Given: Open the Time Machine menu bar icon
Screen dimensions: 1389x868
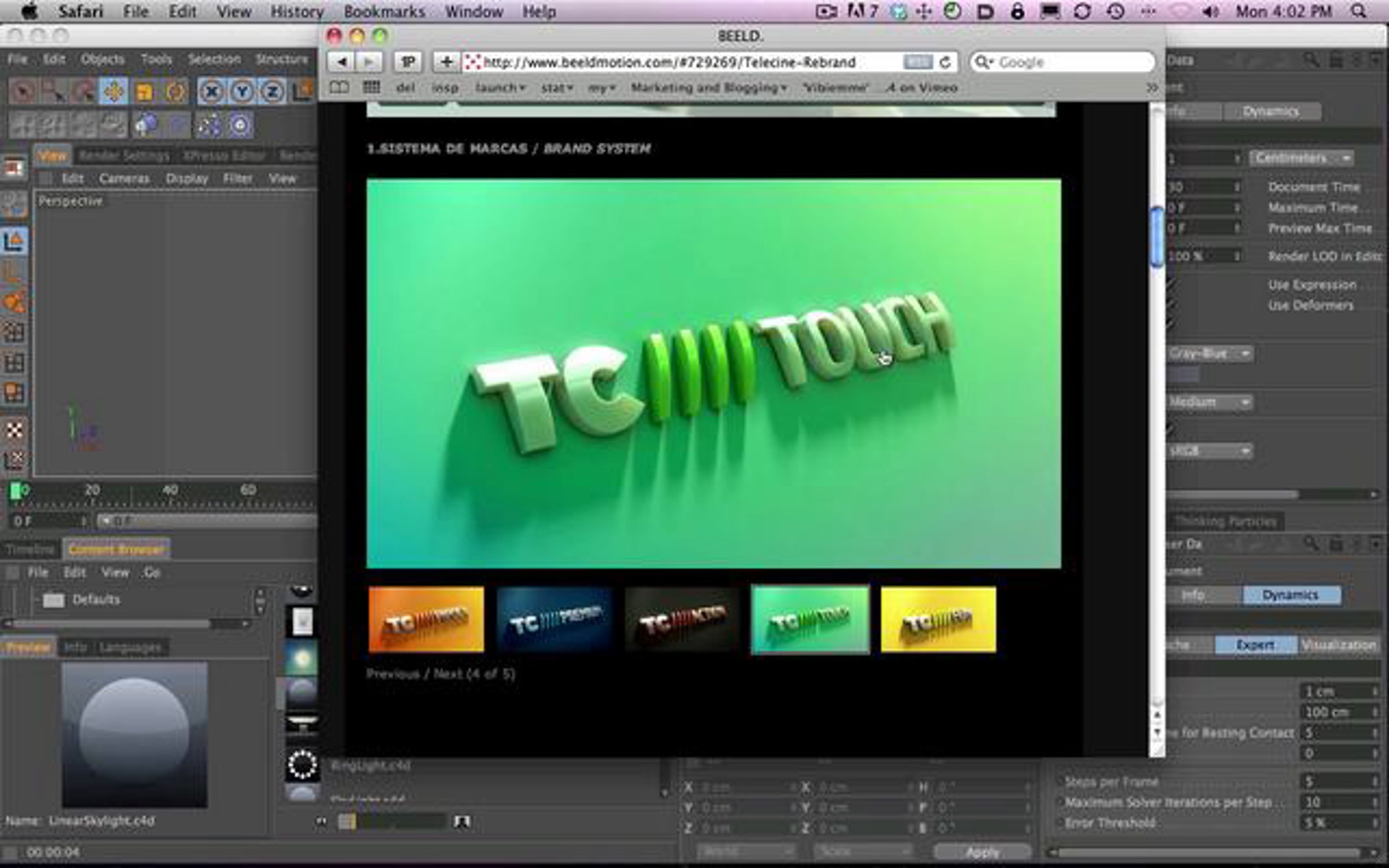Looking at the screenshot, I should pyautogui.click(x=1116, y=11).
